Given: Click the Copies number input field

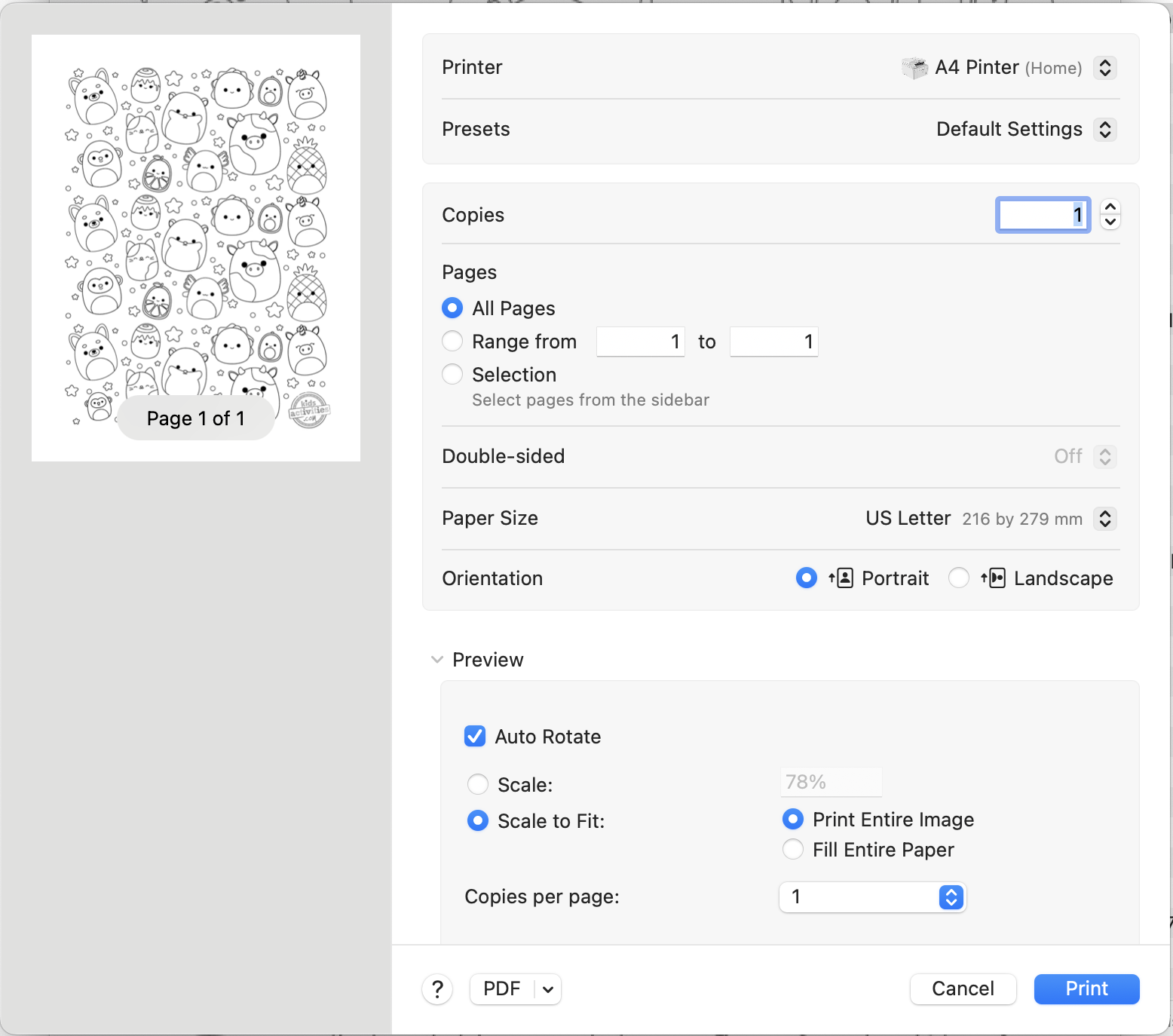Looking at the screenshot, I should [1043, 215].
